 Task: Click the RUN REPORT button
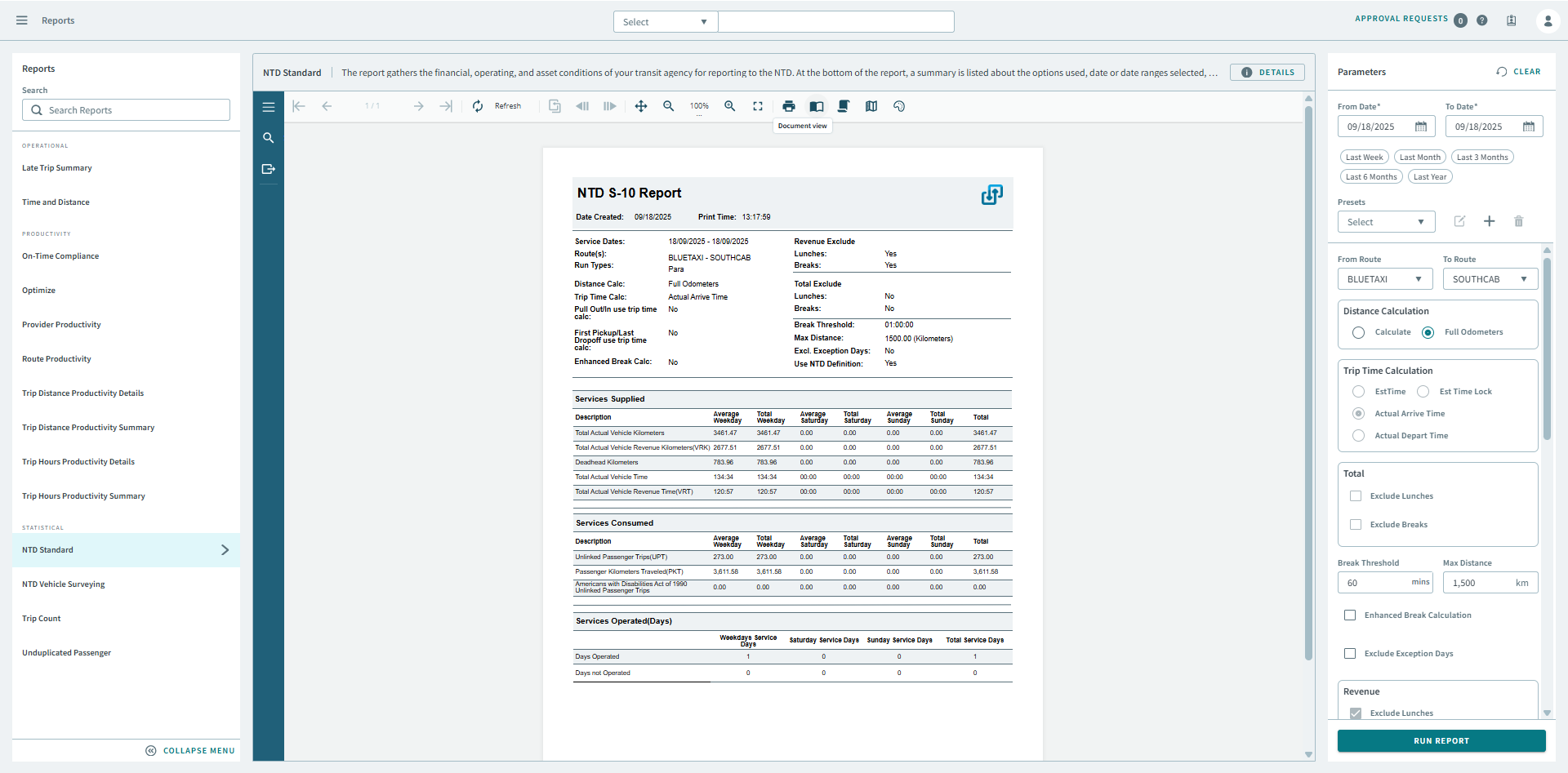tap(1441, 740)
